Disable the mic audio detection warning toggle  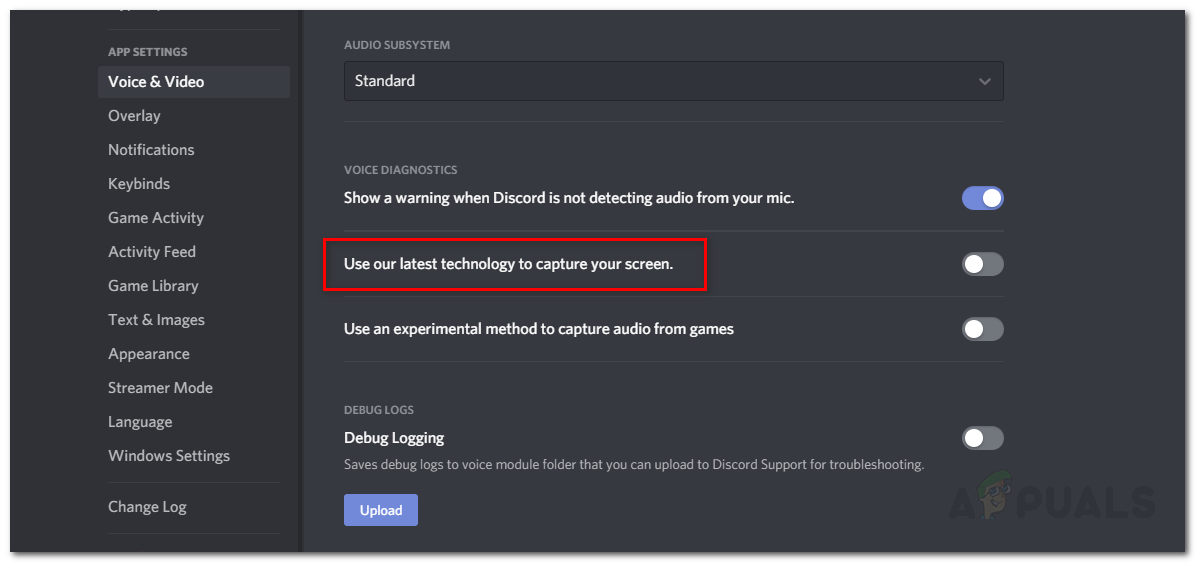tap(982, 198)
